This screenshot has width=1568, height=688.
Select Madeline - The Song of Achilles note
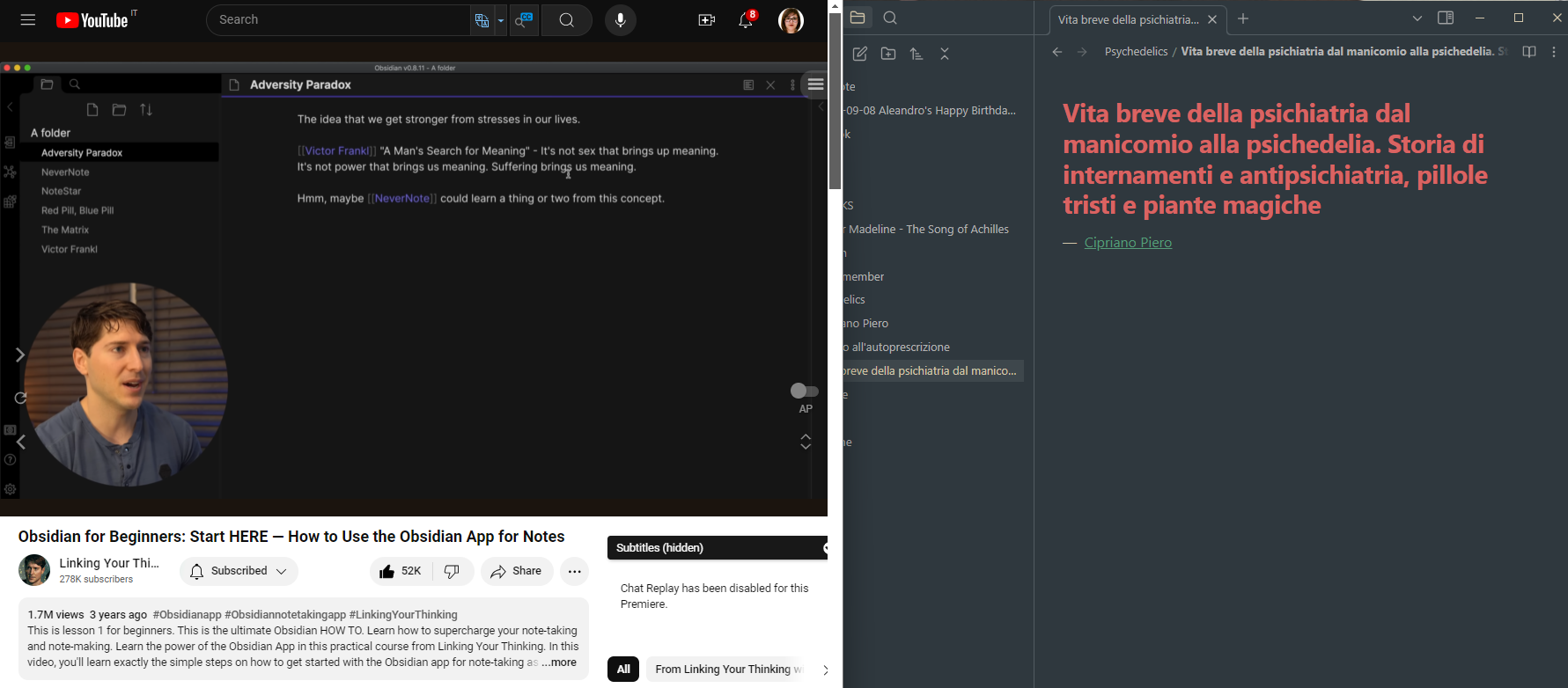click(x=933, y=230)
